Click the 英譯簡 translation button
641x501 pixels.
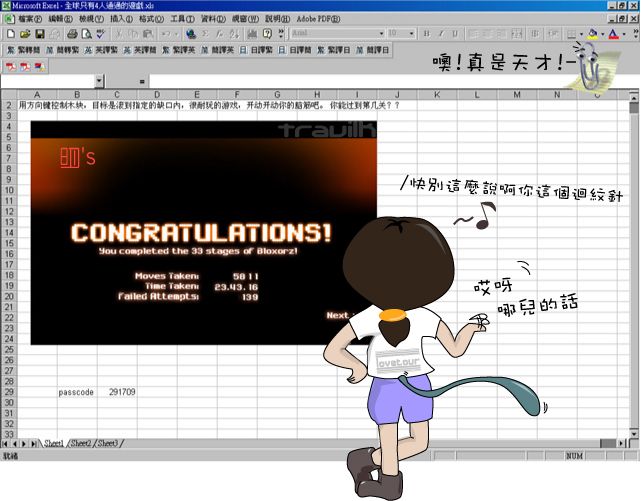pyautogui.click(x=140, y=50)
